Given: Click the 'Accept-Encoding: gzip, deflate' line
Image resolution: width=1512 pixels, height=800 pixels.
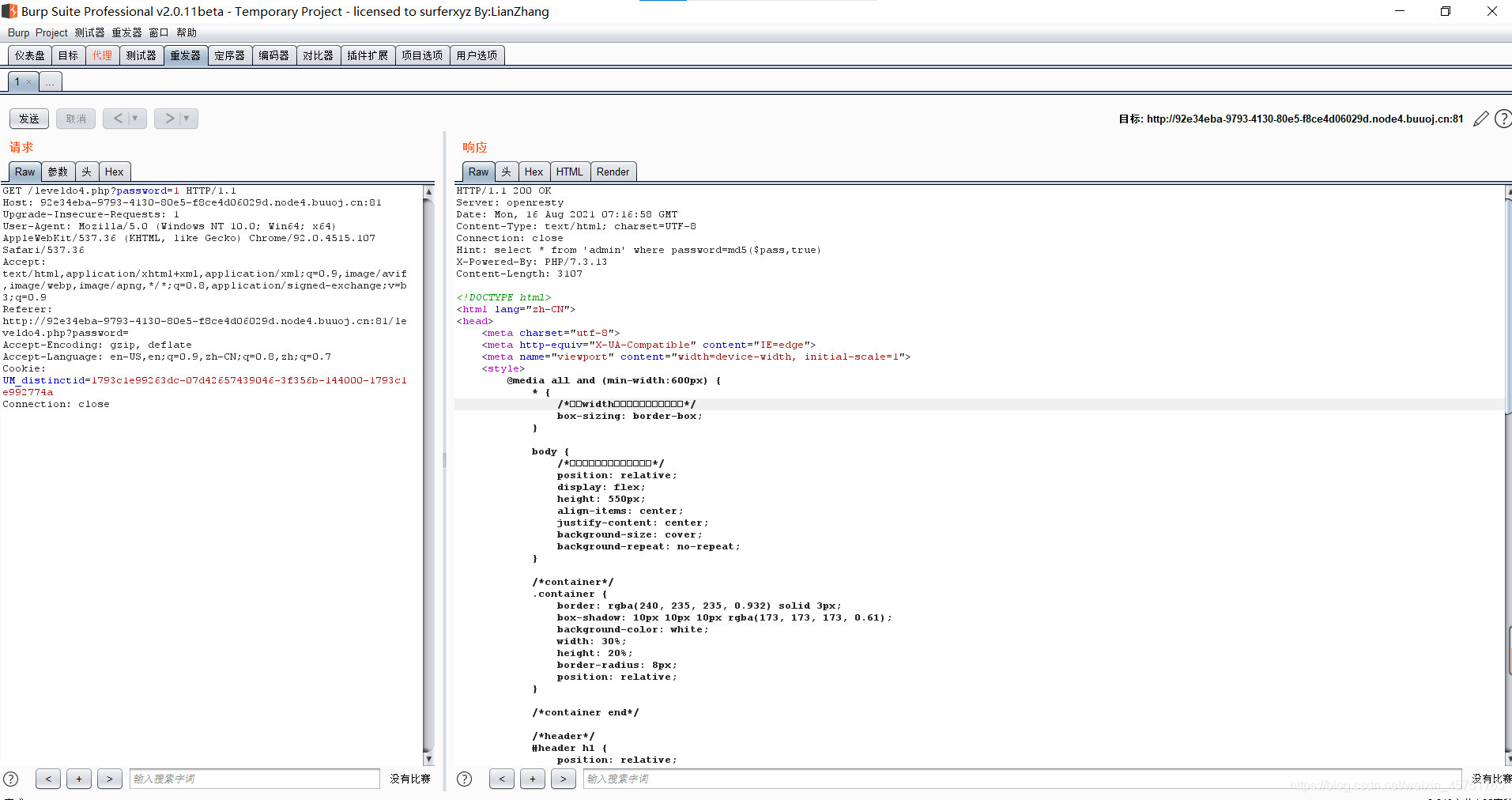Looking at the screenshot, I should click(97, 345).
